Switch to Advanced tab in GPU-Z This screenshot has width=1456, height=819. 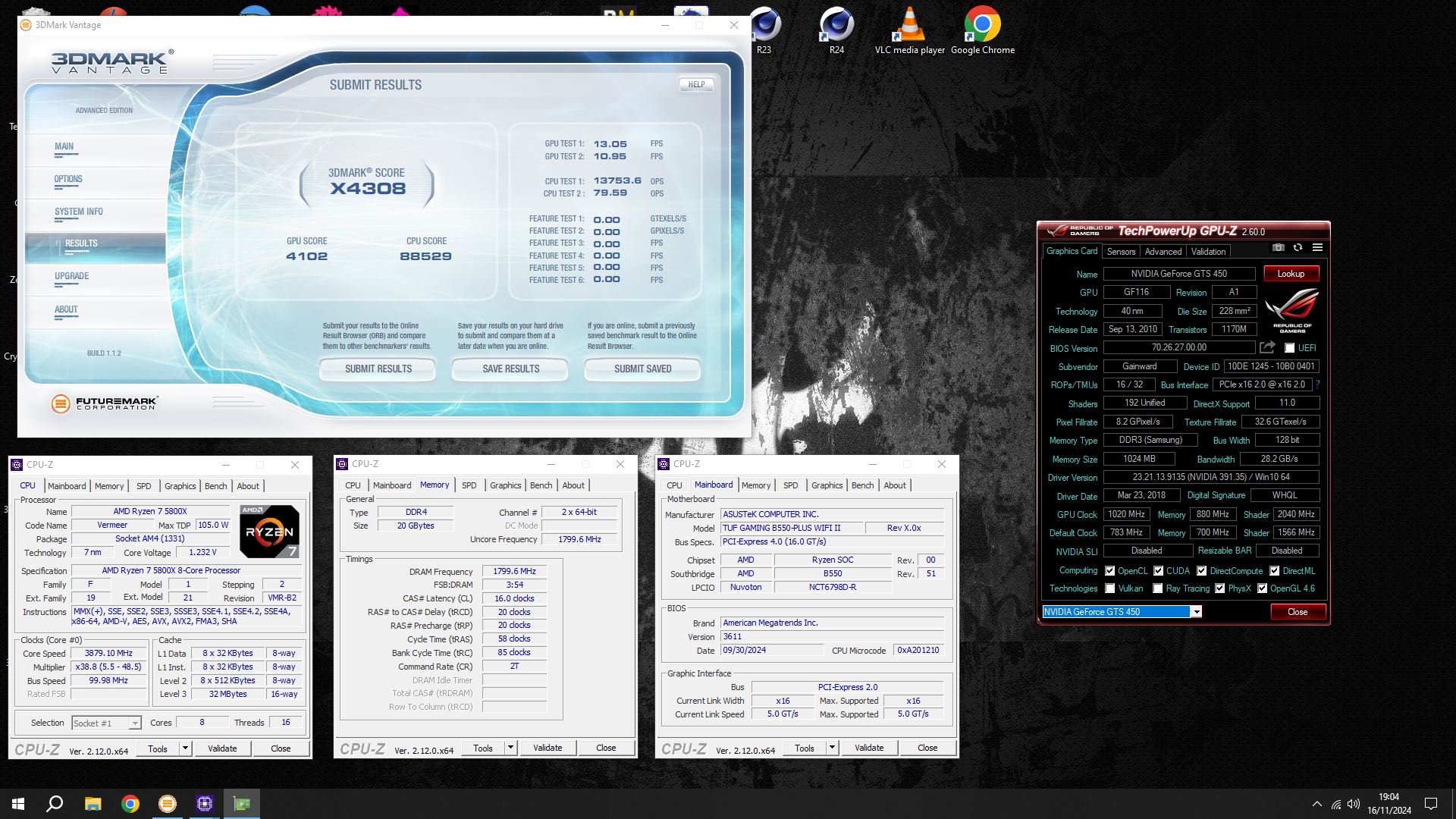[1163, 252]
